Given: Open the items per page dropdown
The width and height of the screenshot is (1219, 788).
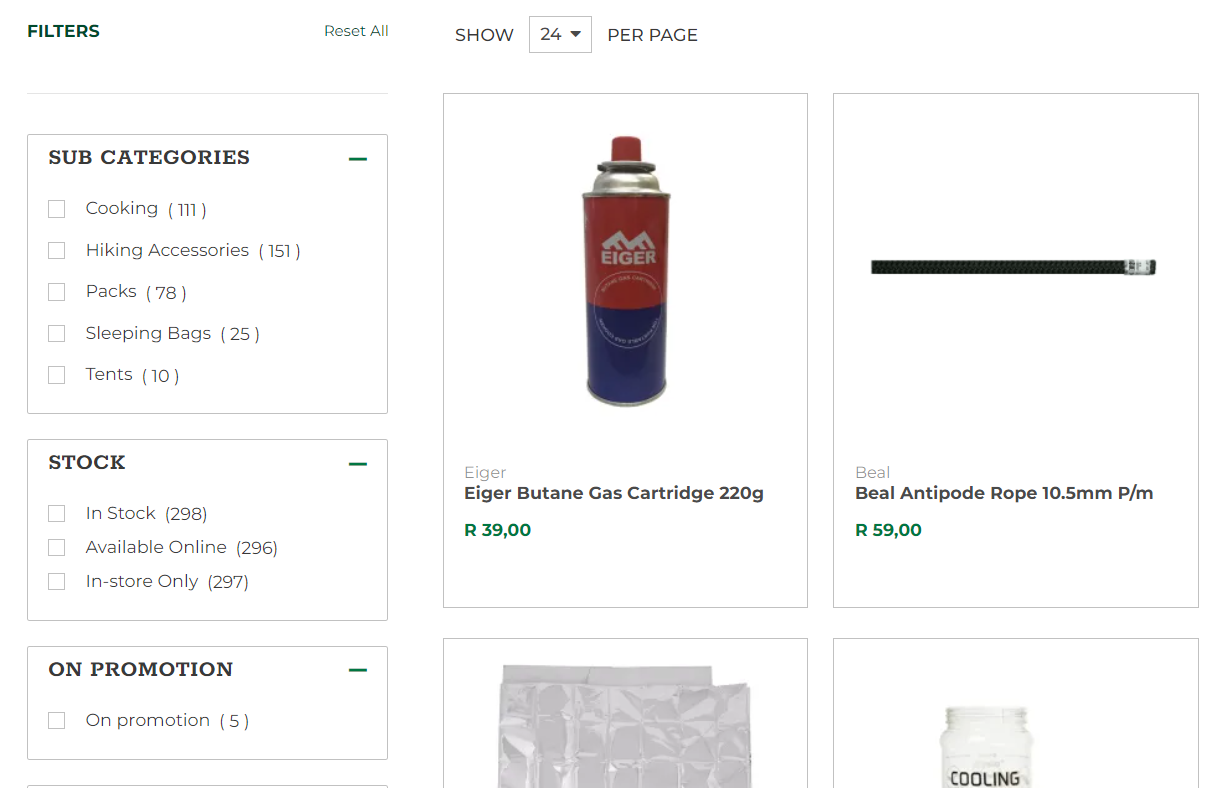Looking at the screenshot, I should 560,34.
